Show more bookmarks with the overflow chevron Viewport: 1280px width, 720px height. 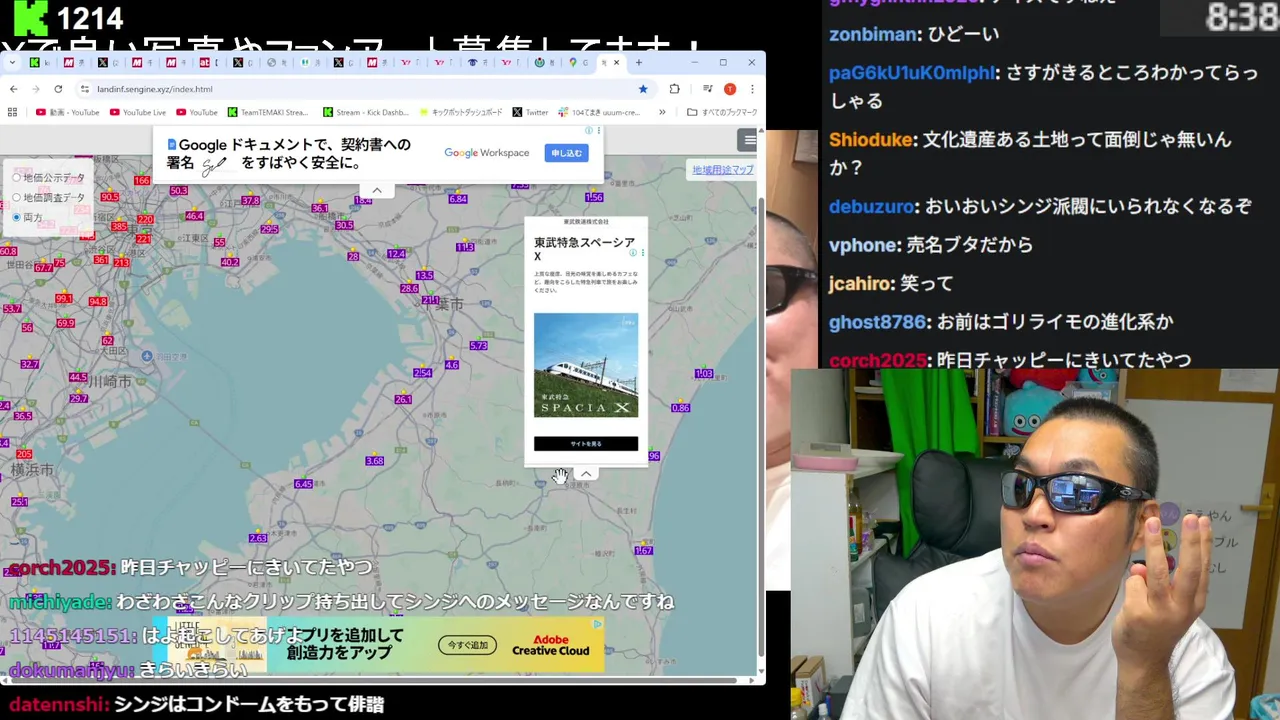point(662,112)
